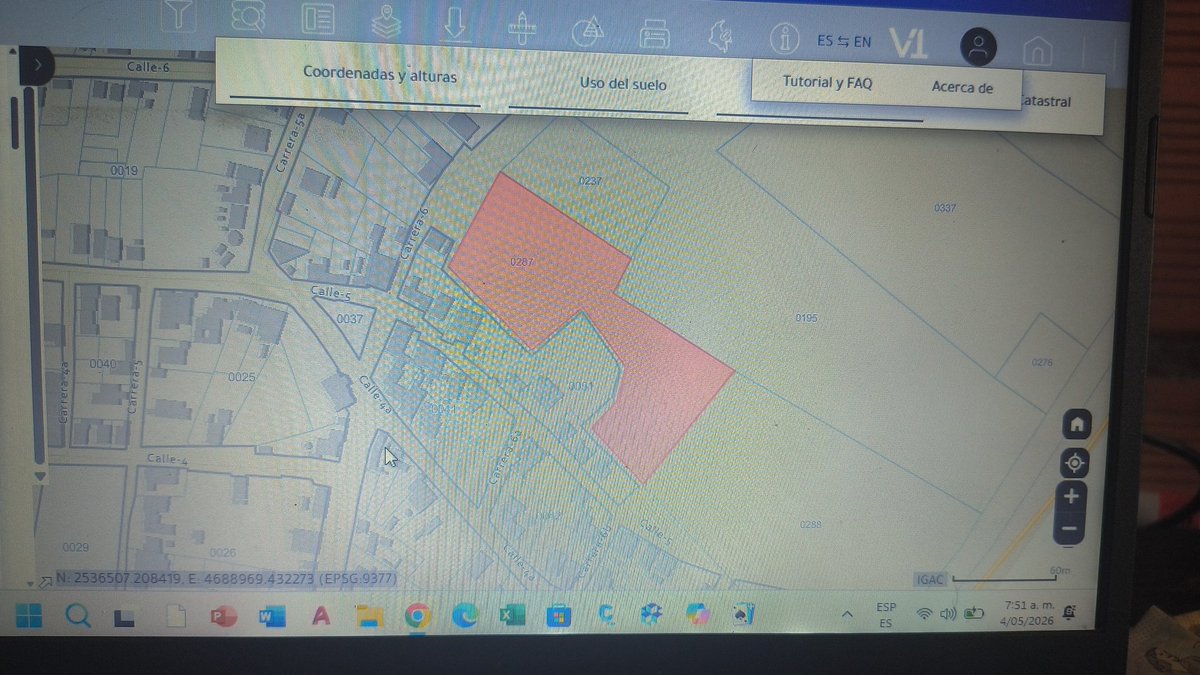Expand the left side panel arrow
This screenshot has height=675, width=1200.
(x=36, y=65)
